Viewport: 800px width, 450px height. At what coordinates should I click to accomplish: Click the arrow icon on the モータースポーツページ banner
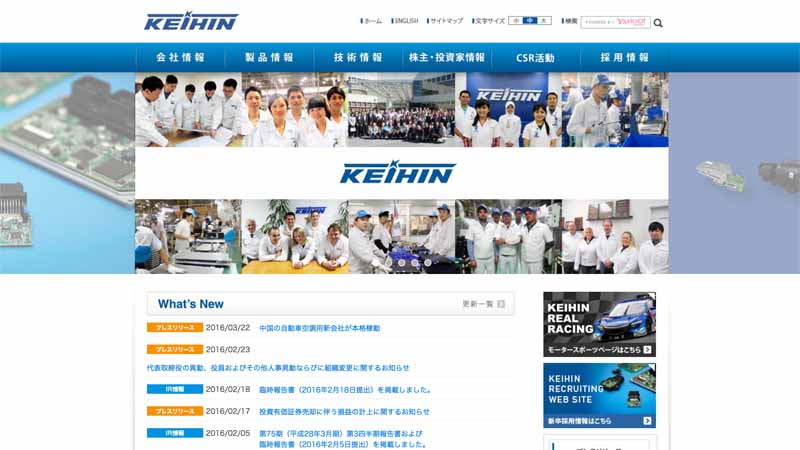tap(647, 349)
